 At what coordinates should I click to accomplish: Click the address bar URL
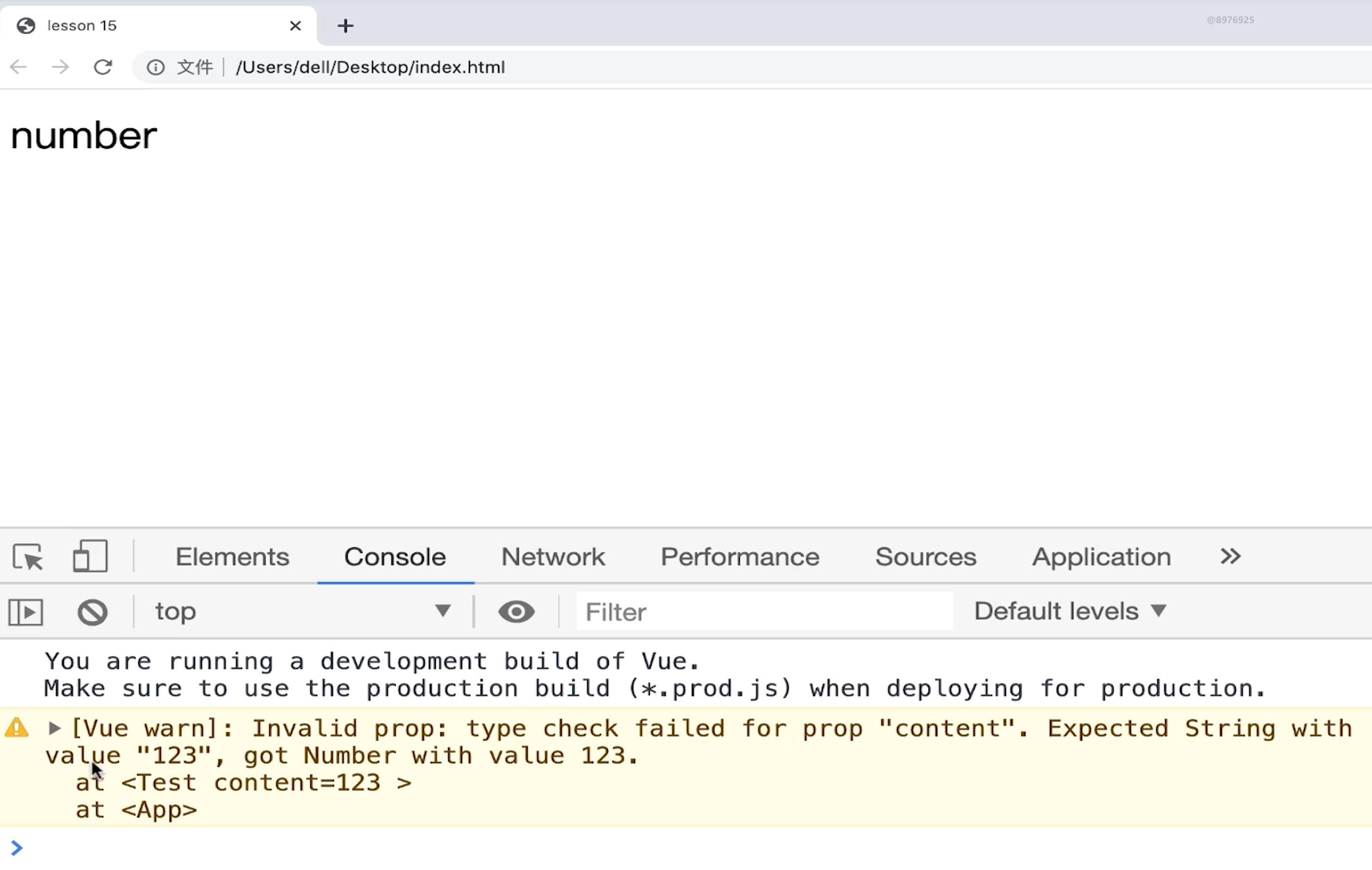coord(370,67)
